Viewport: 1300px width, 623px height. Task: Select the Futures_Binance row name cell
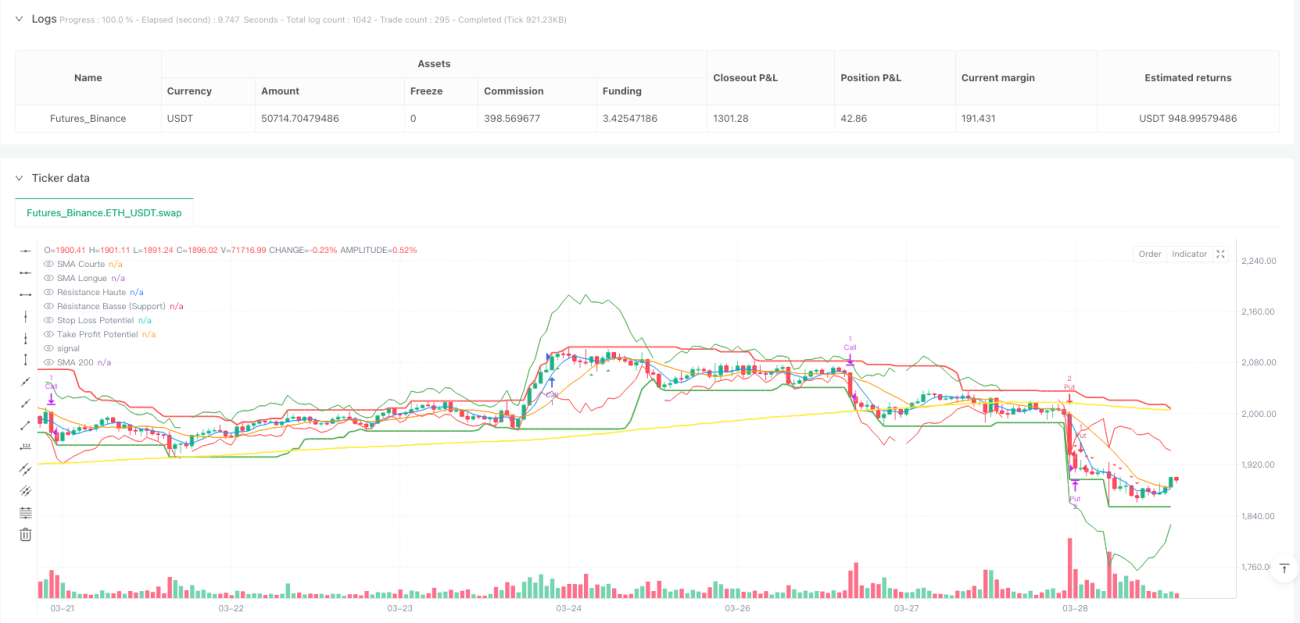pyautogui.click(x=88, y=118)
